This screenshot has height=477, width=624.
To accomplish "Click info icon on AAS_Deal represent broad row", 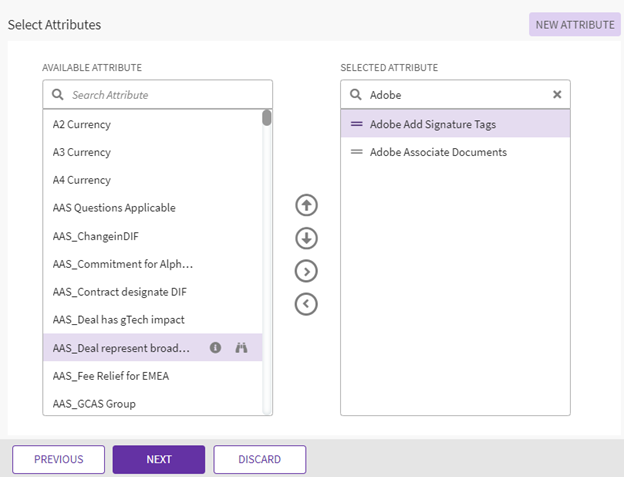I will tap(215, 348).
